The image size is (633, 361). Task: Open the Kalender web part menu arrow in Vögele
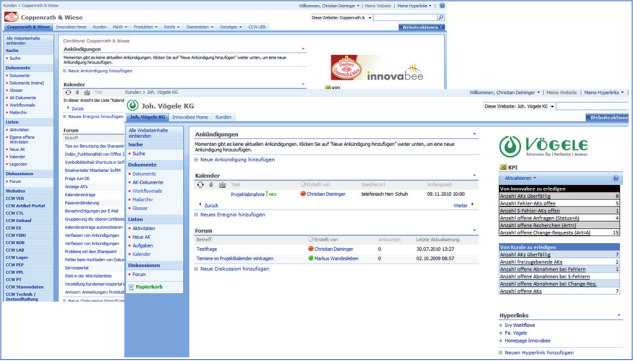[x=474, y=175]
